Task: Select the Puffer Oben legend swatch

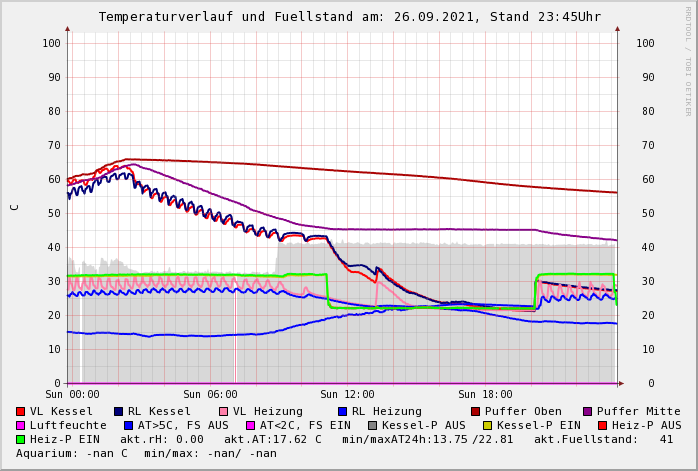Action: pos(475,411)
